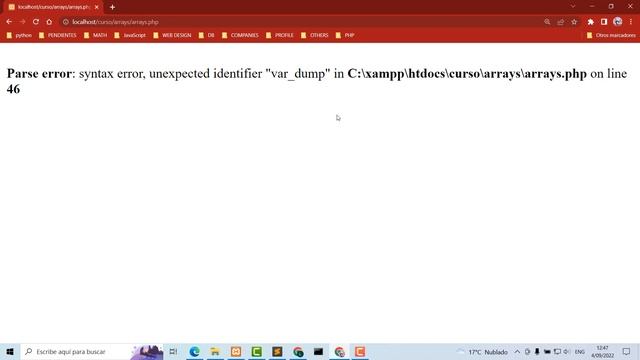Screen dimensions: 640x360
Task: Show hidden system tray icons
Action: pos(517,352)
